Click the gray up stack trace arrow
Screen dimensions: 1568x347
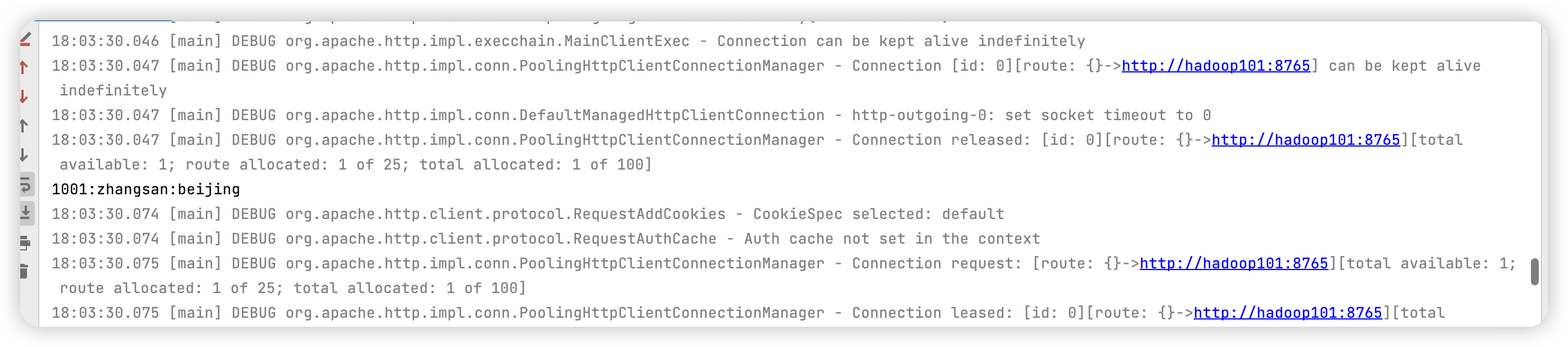(x=24, y=126)
